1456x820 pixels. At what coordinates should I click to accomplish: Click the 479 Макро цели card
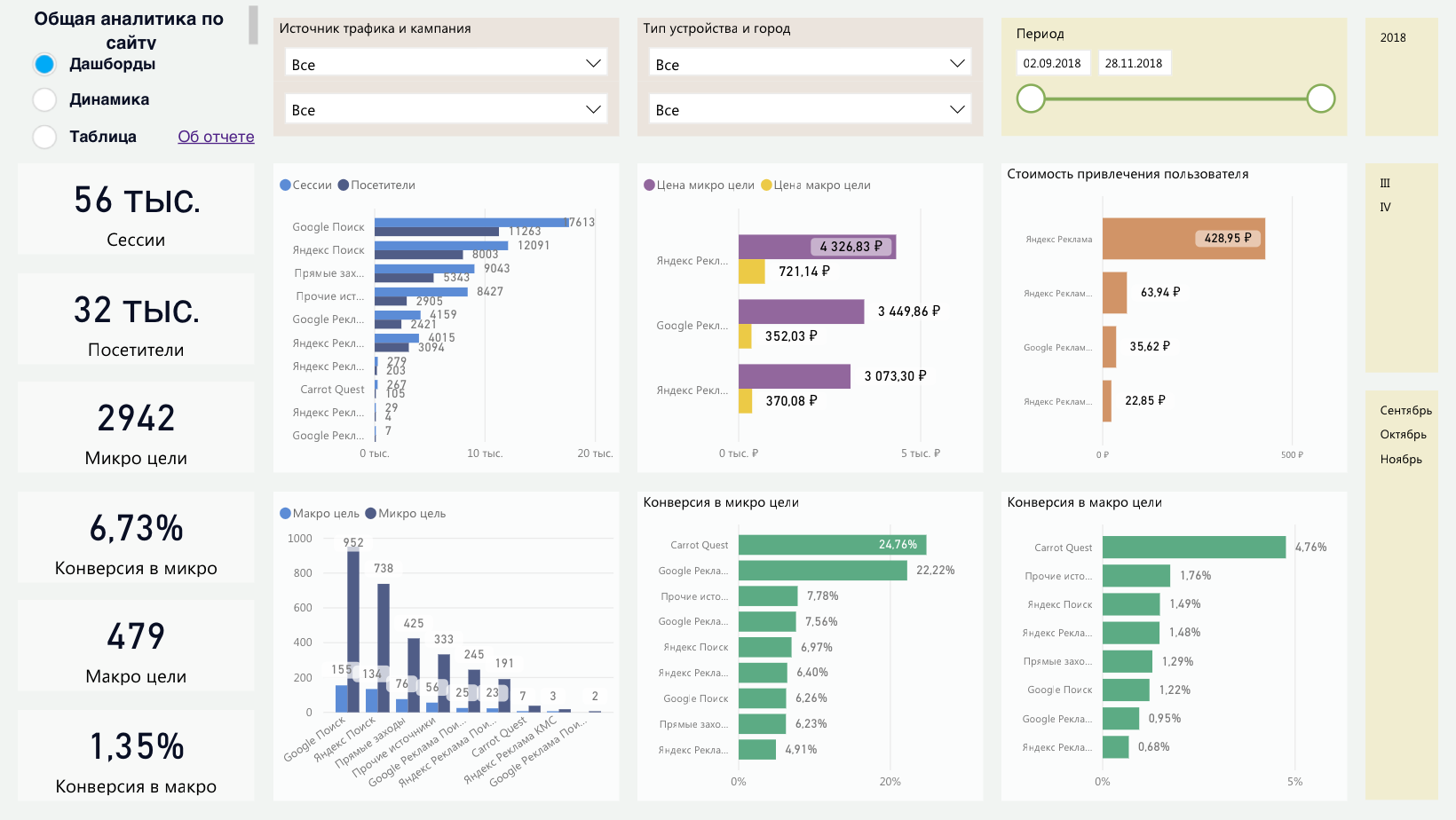[136, 645]
